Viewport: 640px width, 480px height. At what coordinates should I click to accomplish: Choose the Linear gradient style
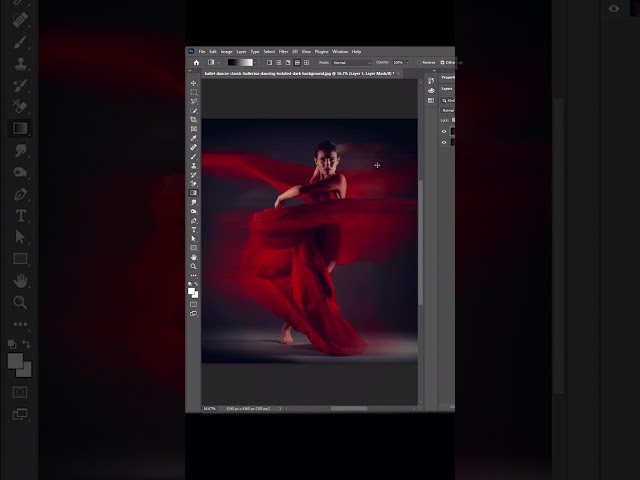tap(269, 62)
